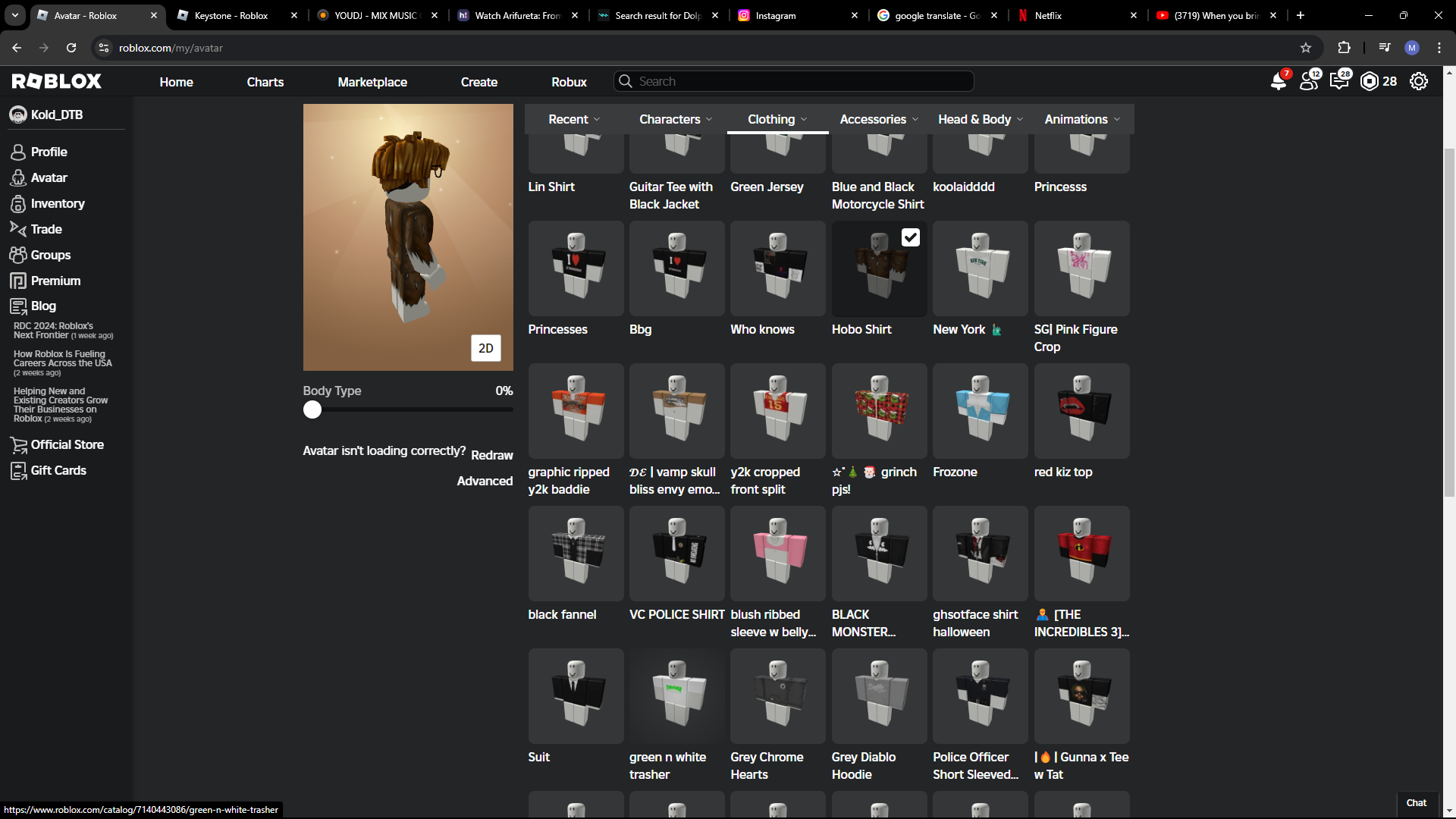1456x819 pixels.
Task: Open the Robux balance icon
Action: (x=1370, y=81)
